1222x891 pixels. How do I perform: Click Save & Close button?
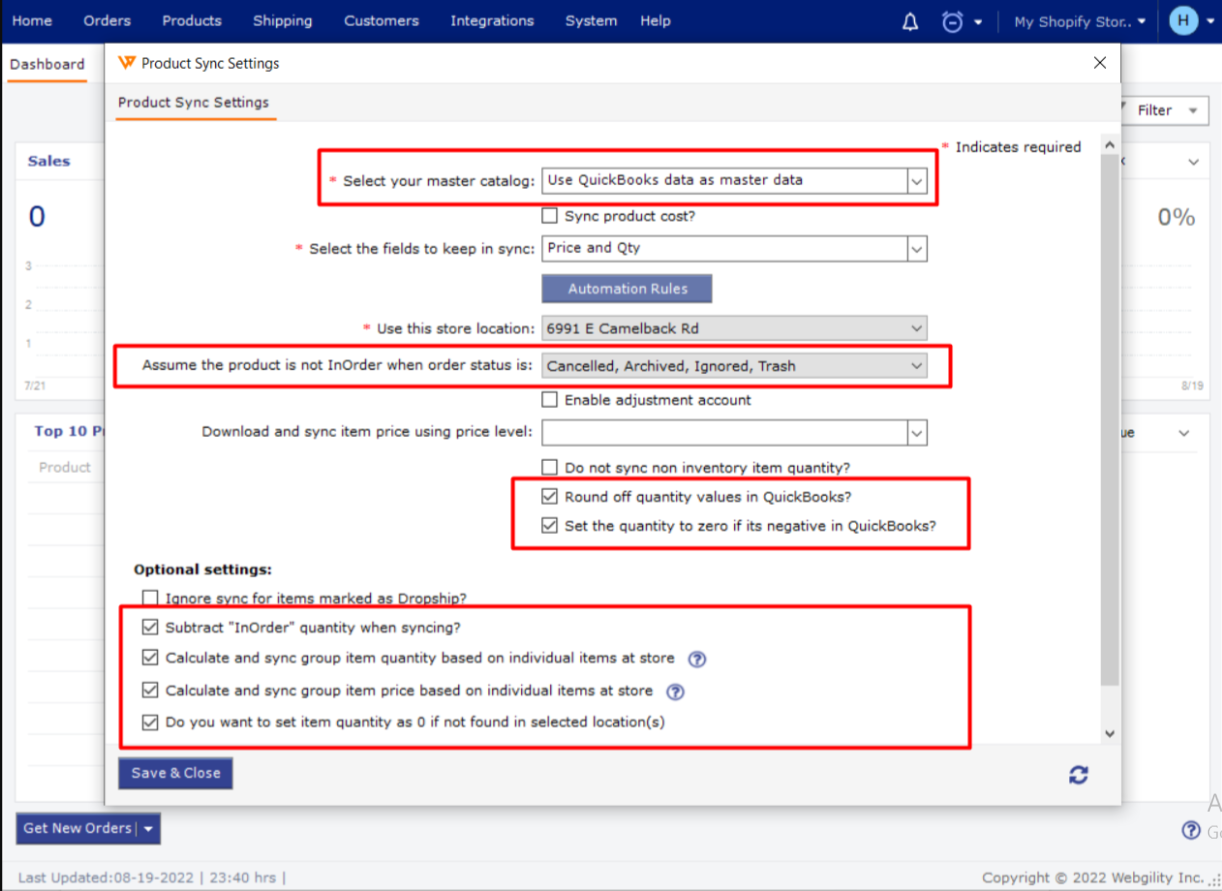(x=175, y=773)
